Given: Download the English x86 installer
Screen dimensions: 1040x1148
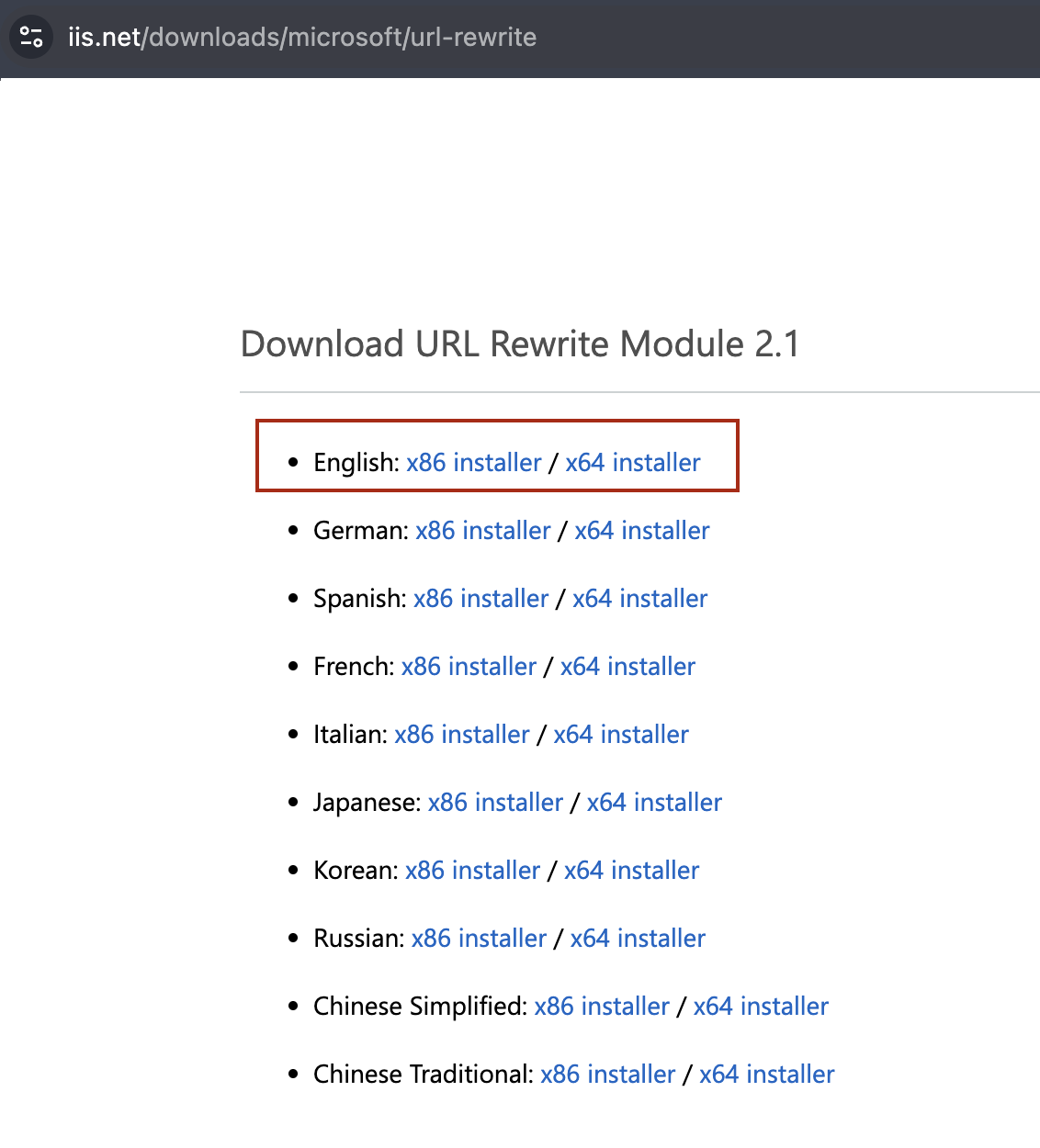Looking at the screenshot, I should pos(473,462).
